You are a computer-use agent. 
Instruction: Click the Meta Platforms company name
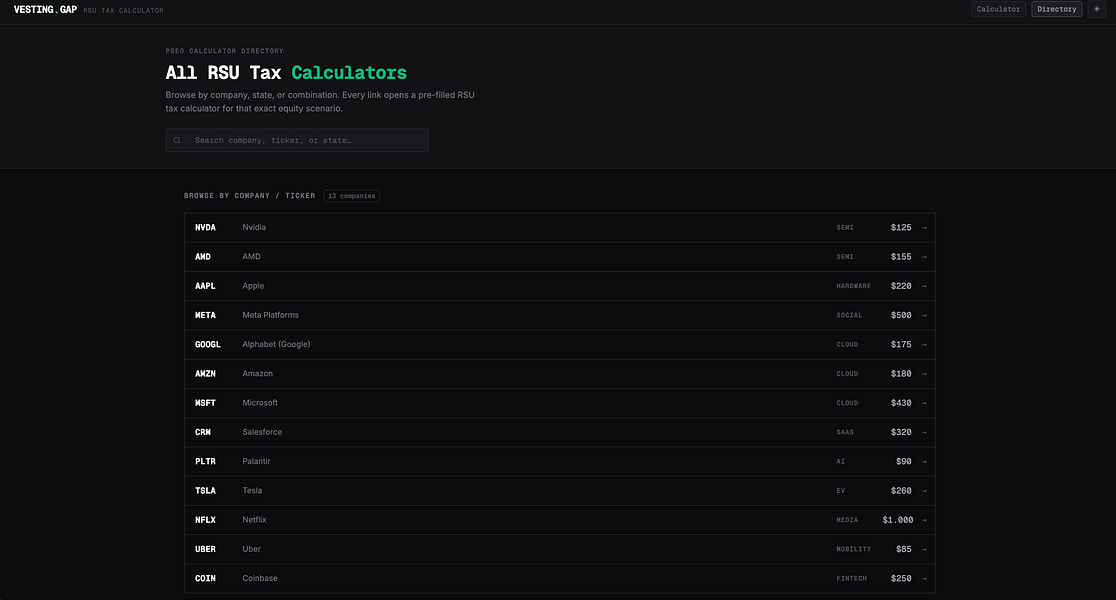click(x=270, y=315)
